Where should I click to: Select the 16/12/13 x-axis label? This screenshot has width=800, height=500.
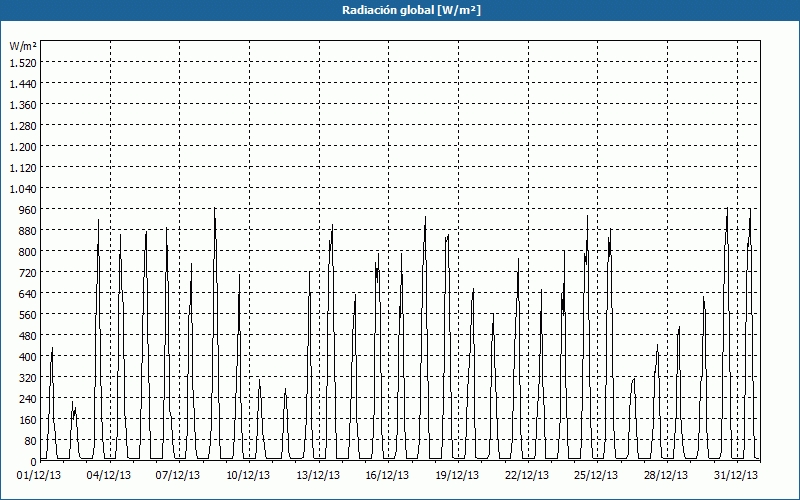click(389, 475)
